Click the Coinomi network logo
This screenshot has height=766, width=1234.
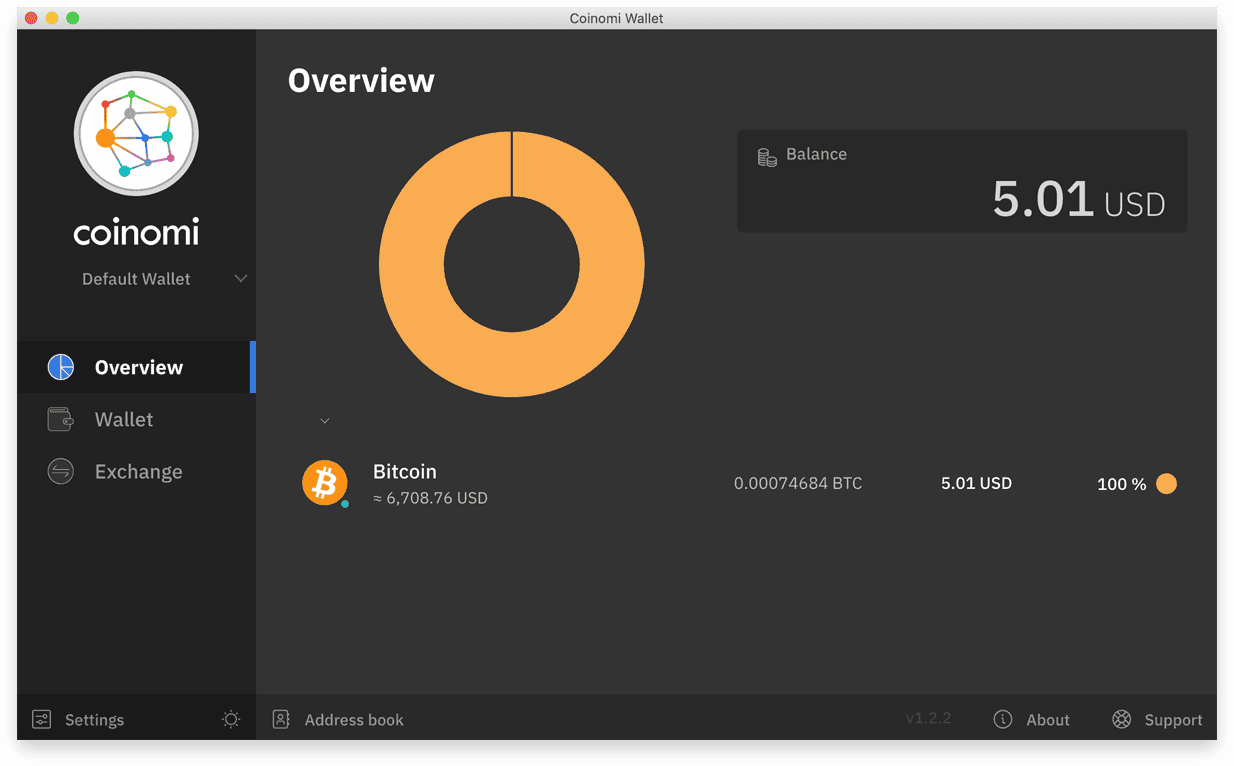click(x=136, y=133)
